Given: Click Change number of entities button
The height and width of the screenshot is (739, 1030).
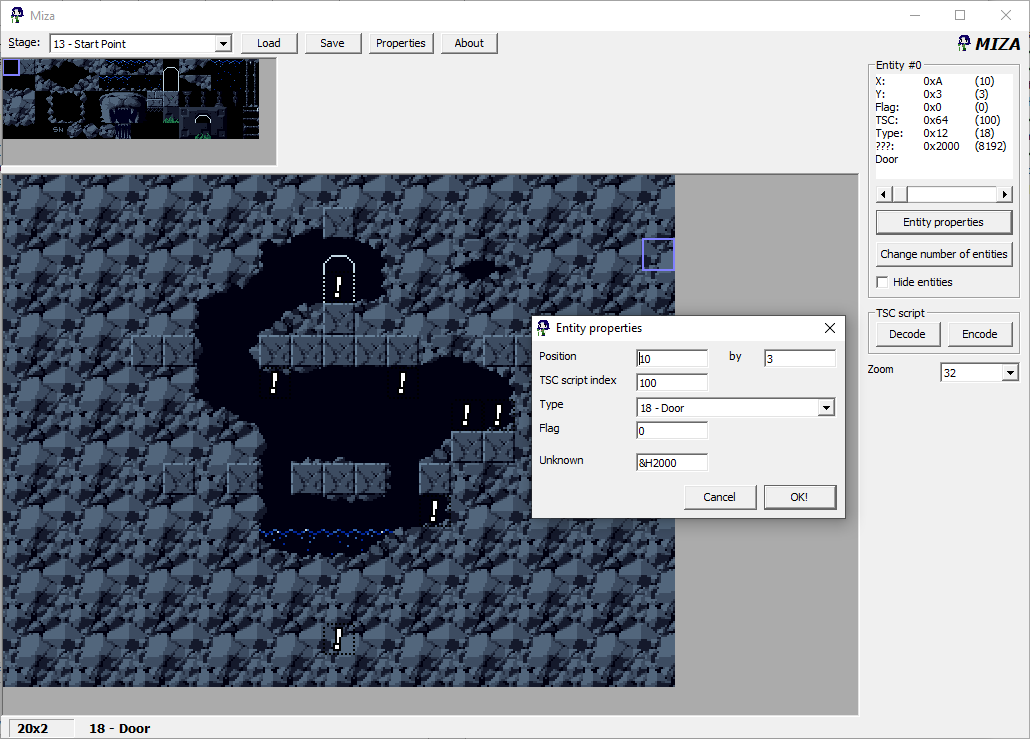Looking at the screenshot, I should pos(943,254).
